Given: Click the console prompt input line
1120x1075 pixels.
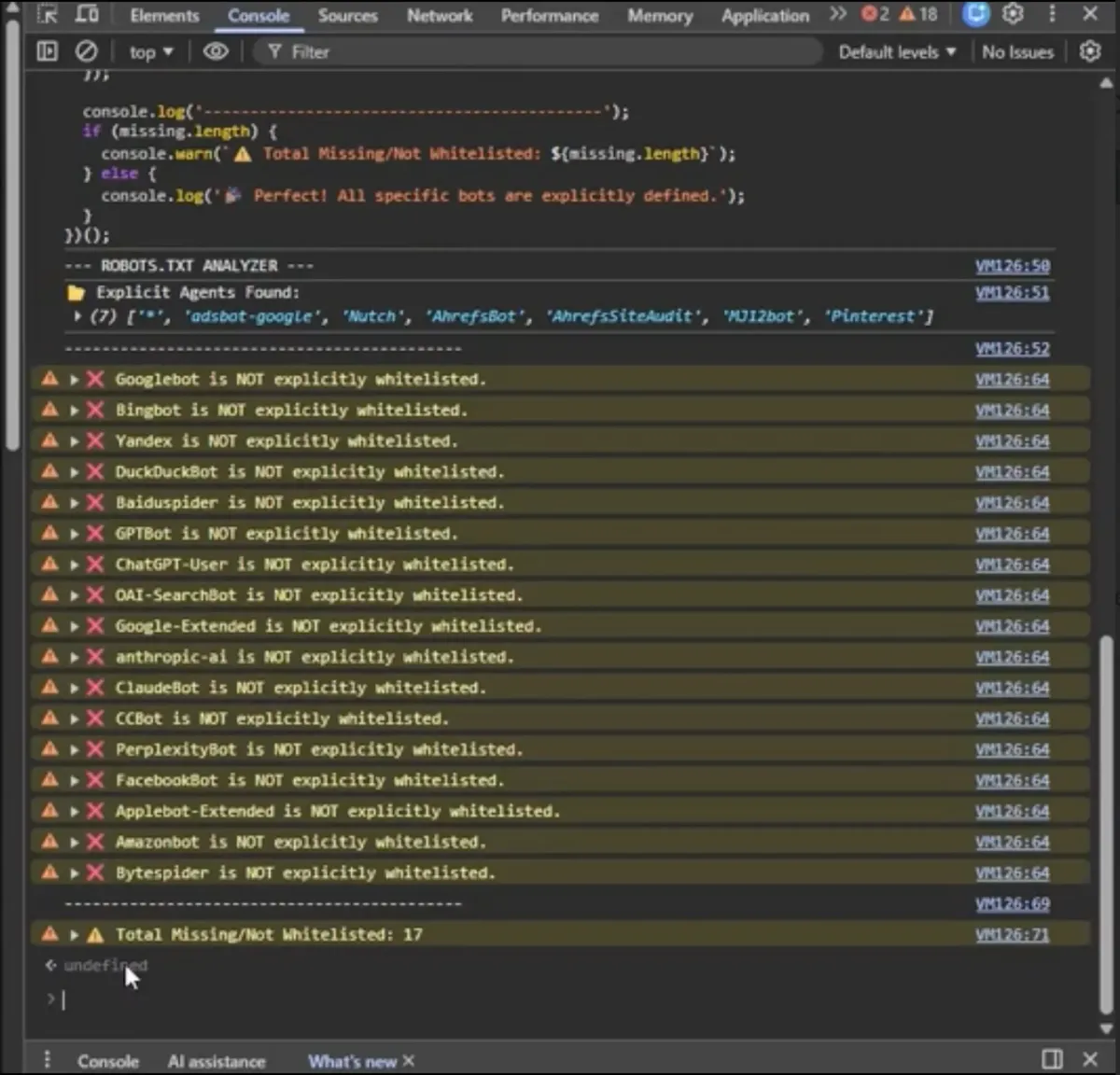Looking at the screenshot, I should point(560,999).
